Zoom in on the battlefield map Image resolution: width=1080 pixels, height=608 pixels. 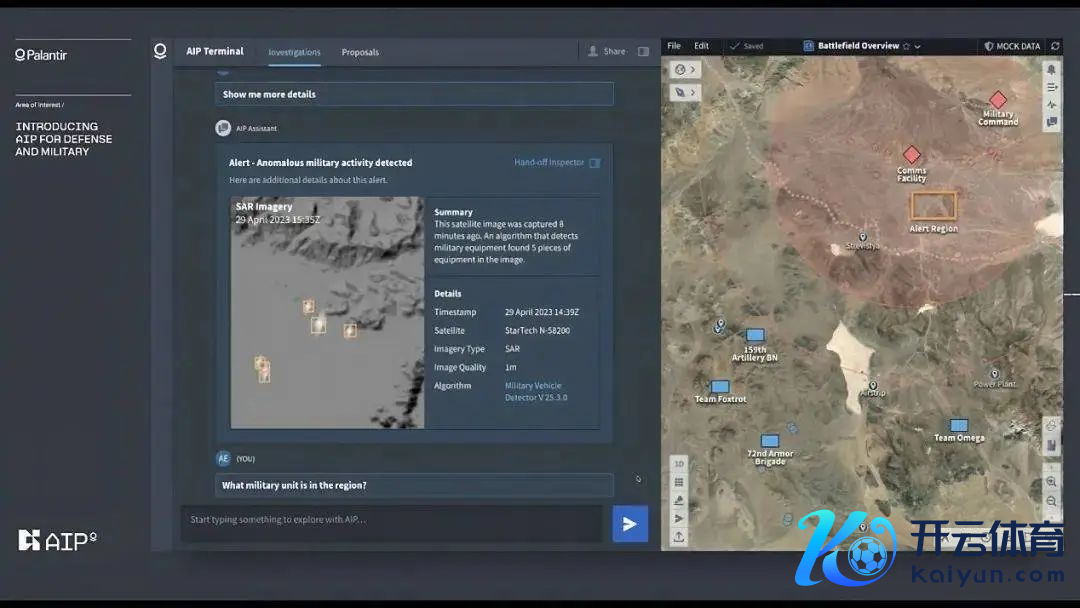pyautogui.click(x=1051, y=481)
